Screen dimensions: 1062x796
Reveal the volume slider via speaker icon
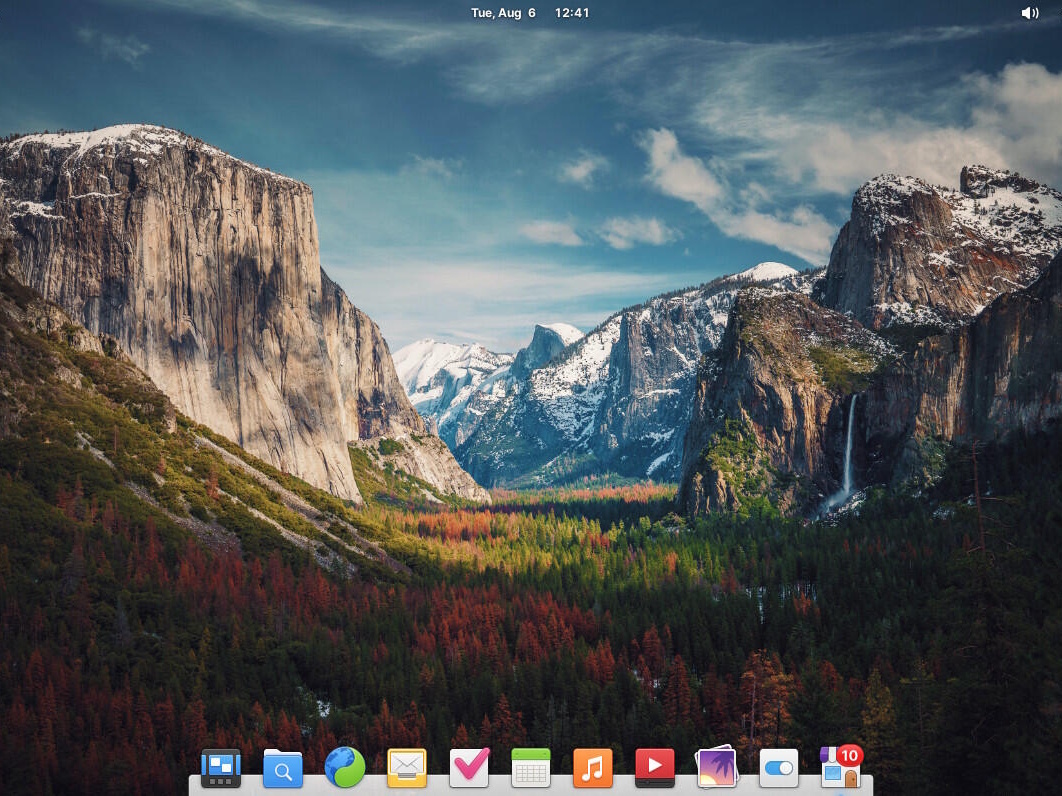point(1029,12)
